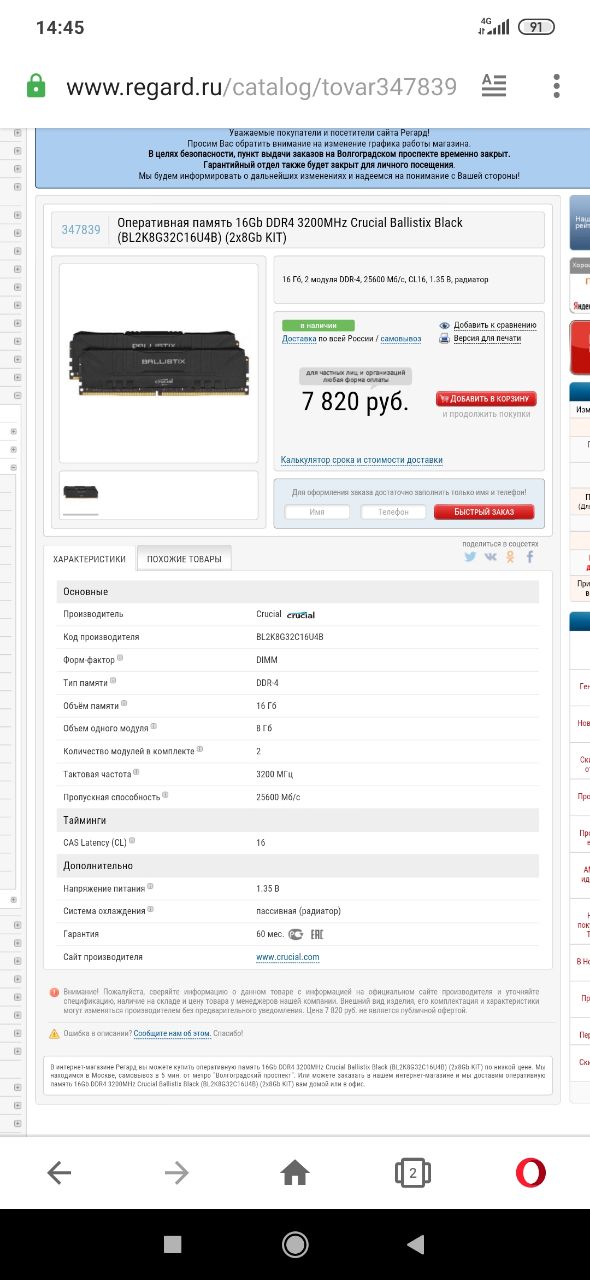This screenshot has height=1280, width=590.
Task: Tap Android back triangle button
Action: (x=416, y=1244)
